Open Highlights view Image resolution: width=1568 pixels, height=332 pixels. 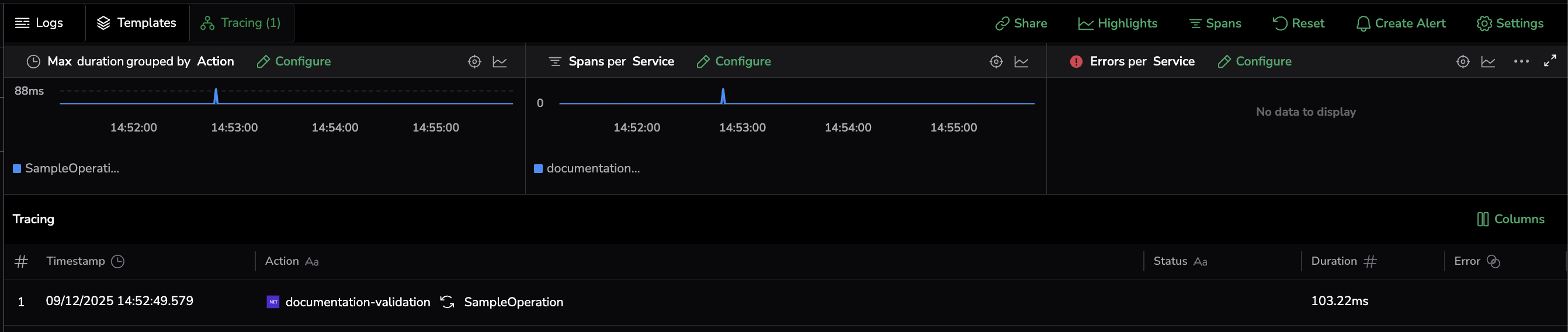click(1118, 24)
